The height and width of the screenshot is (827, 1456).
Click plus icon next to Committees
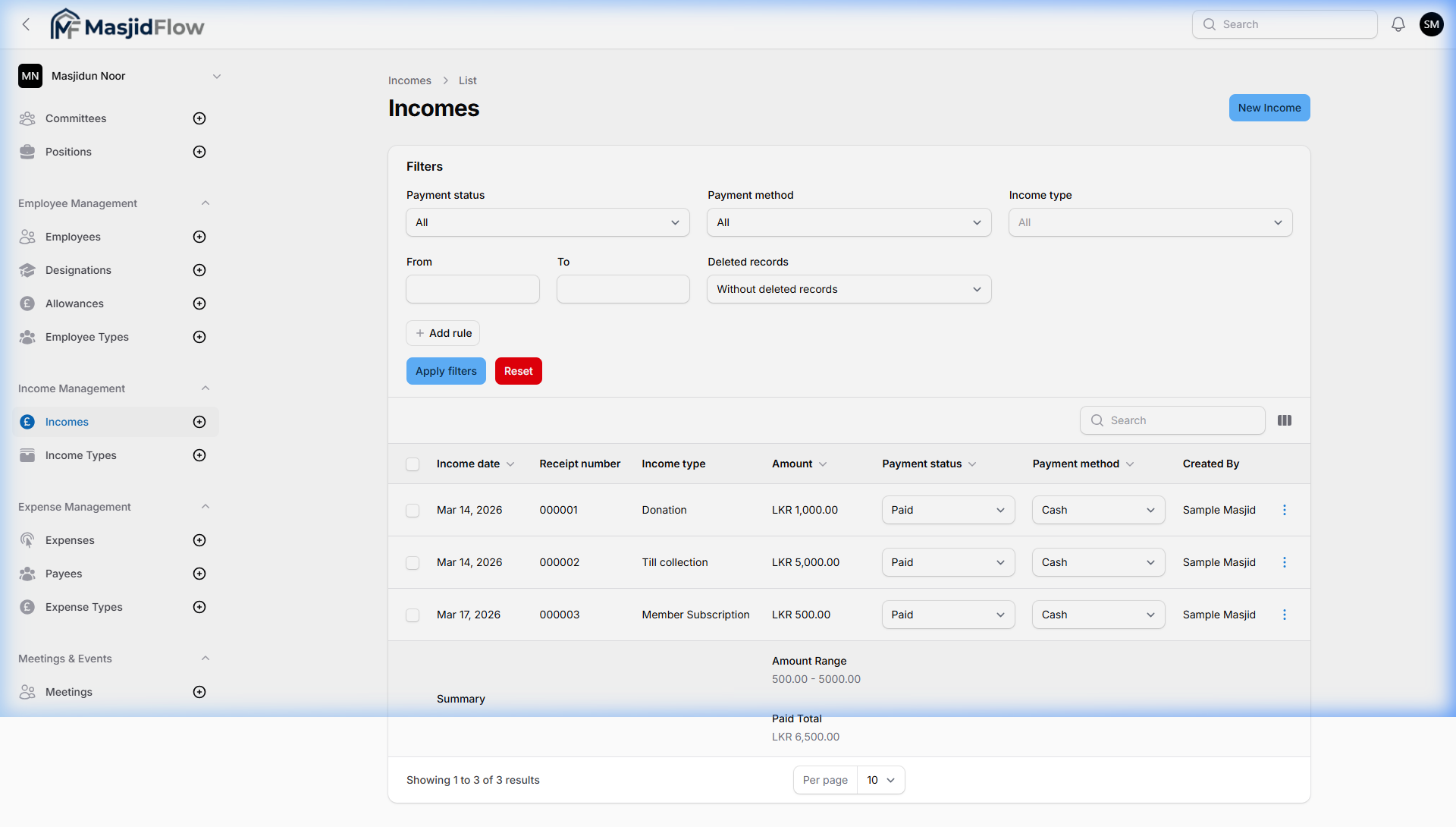(199, 118)
